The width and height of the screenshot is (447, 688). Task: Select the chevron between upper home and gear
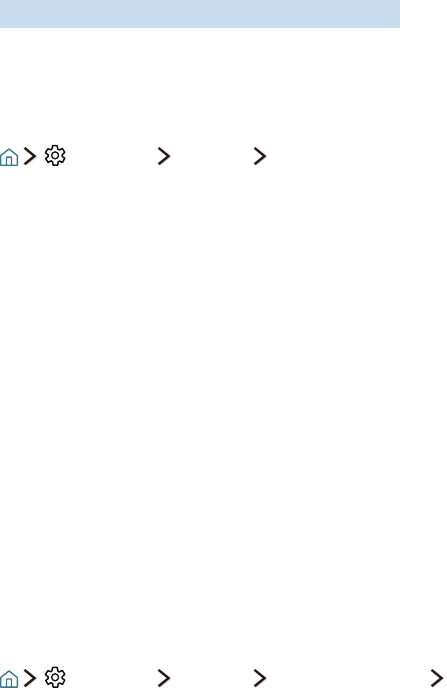(30, 156)
